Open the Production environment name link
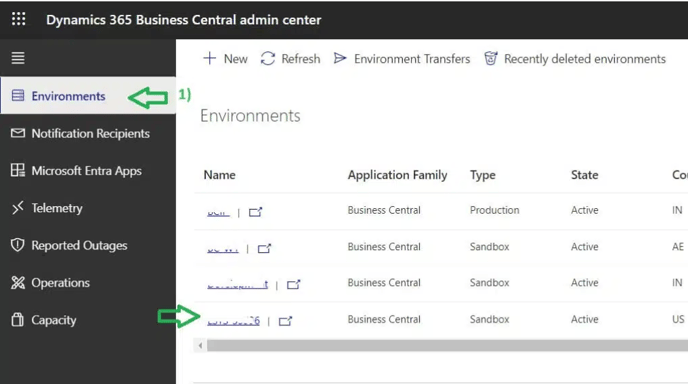 218,212
